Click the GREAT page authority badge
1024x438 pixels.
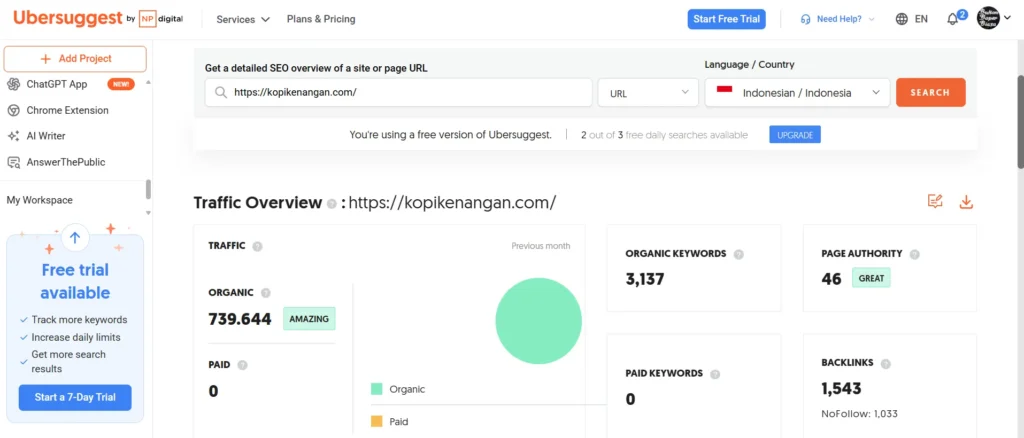pos(871,278)
